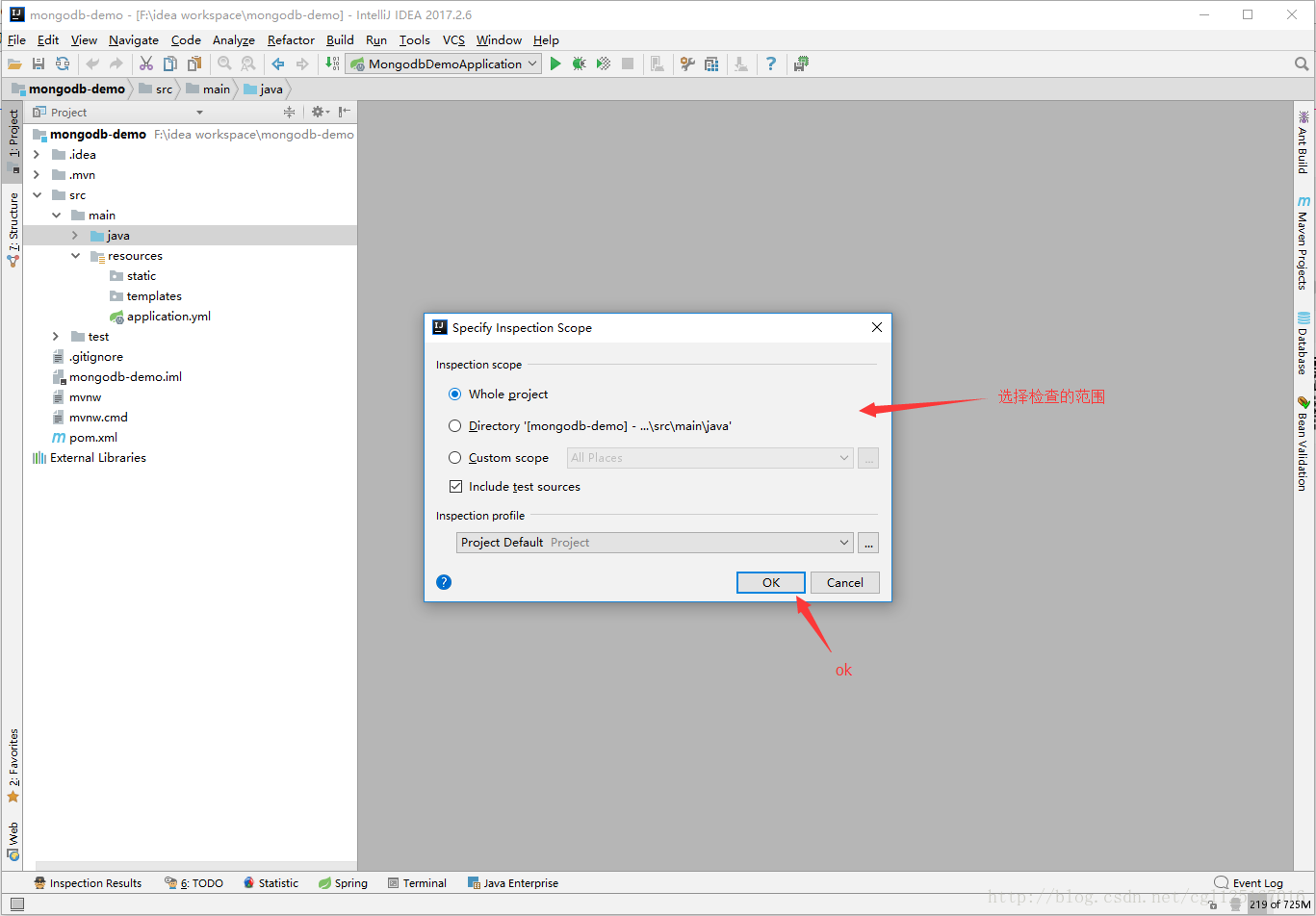Open Project Structure toolbar icon

(x=711, y=64)
